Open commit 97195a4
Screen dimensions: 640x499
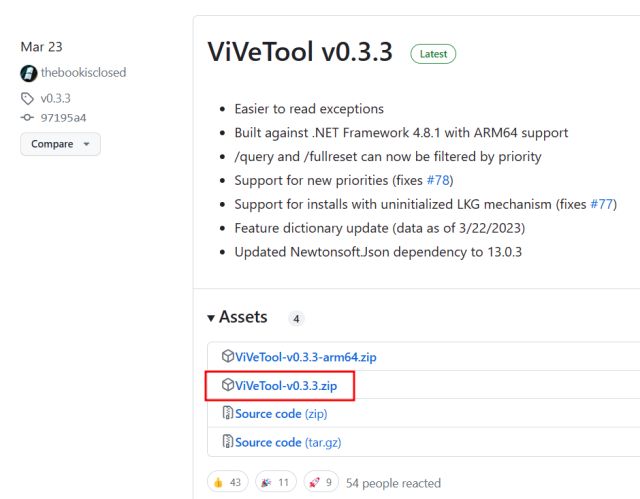tap(65, 117)
